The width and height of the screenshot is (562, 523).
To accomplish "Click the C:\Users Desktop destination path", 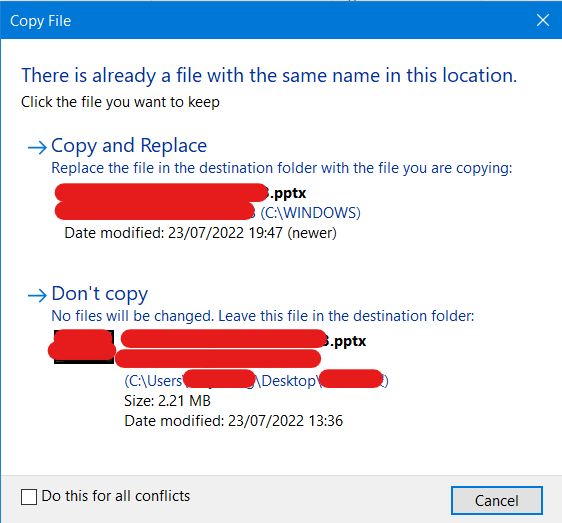I will pyautogui.click(x=256, y=381).
